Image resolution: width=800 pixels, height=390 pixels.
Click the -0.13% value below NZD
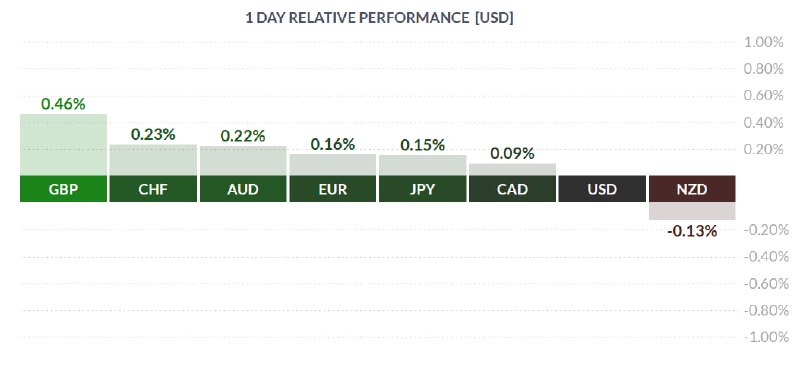(692, 231)
